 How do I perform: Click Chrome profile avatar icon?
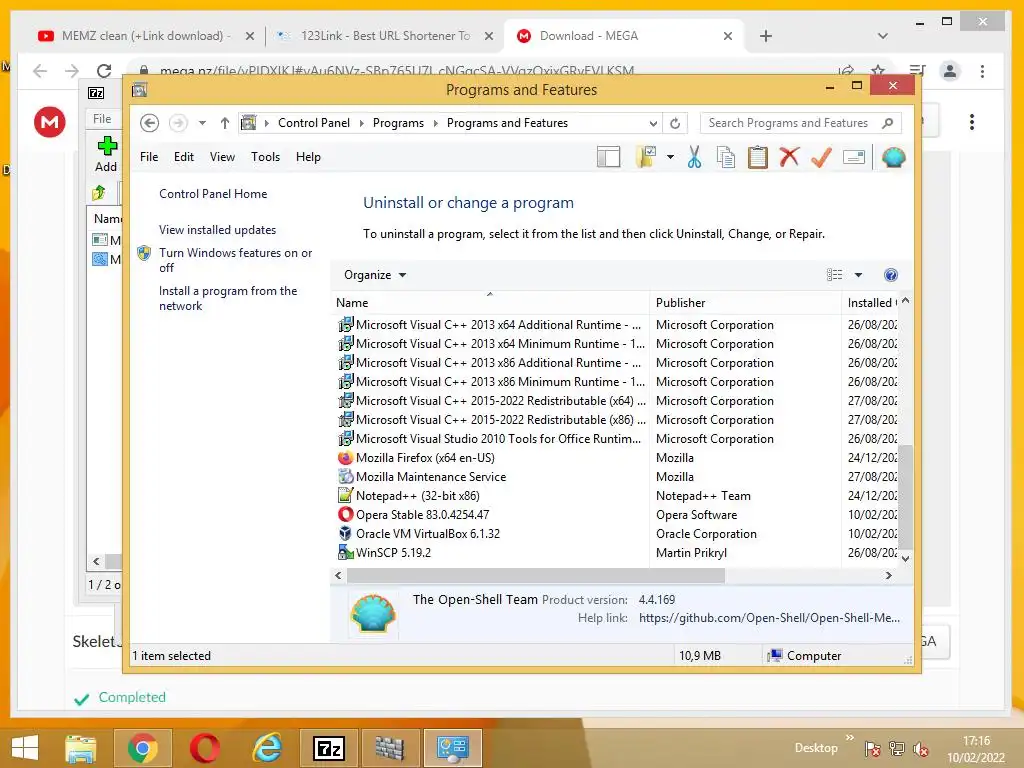click(950, 71)
